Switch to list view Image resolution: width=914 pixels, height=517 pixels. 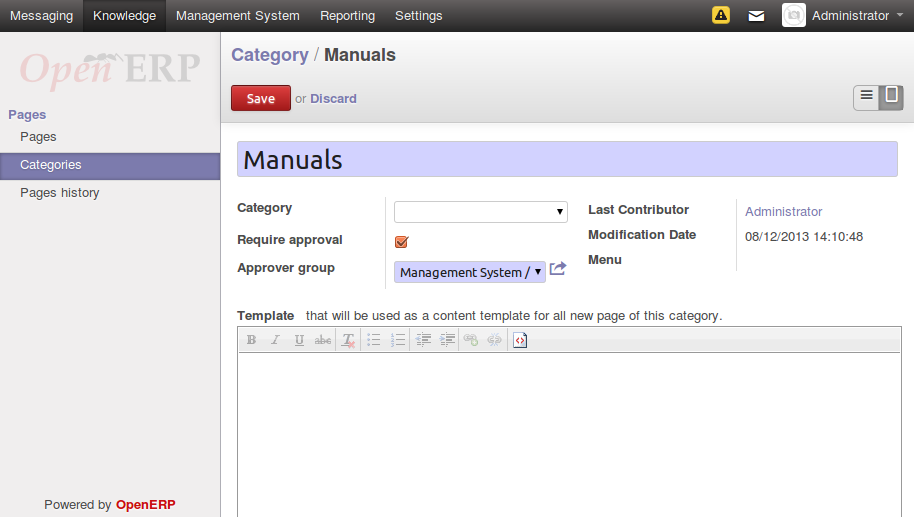click(866, 97)
